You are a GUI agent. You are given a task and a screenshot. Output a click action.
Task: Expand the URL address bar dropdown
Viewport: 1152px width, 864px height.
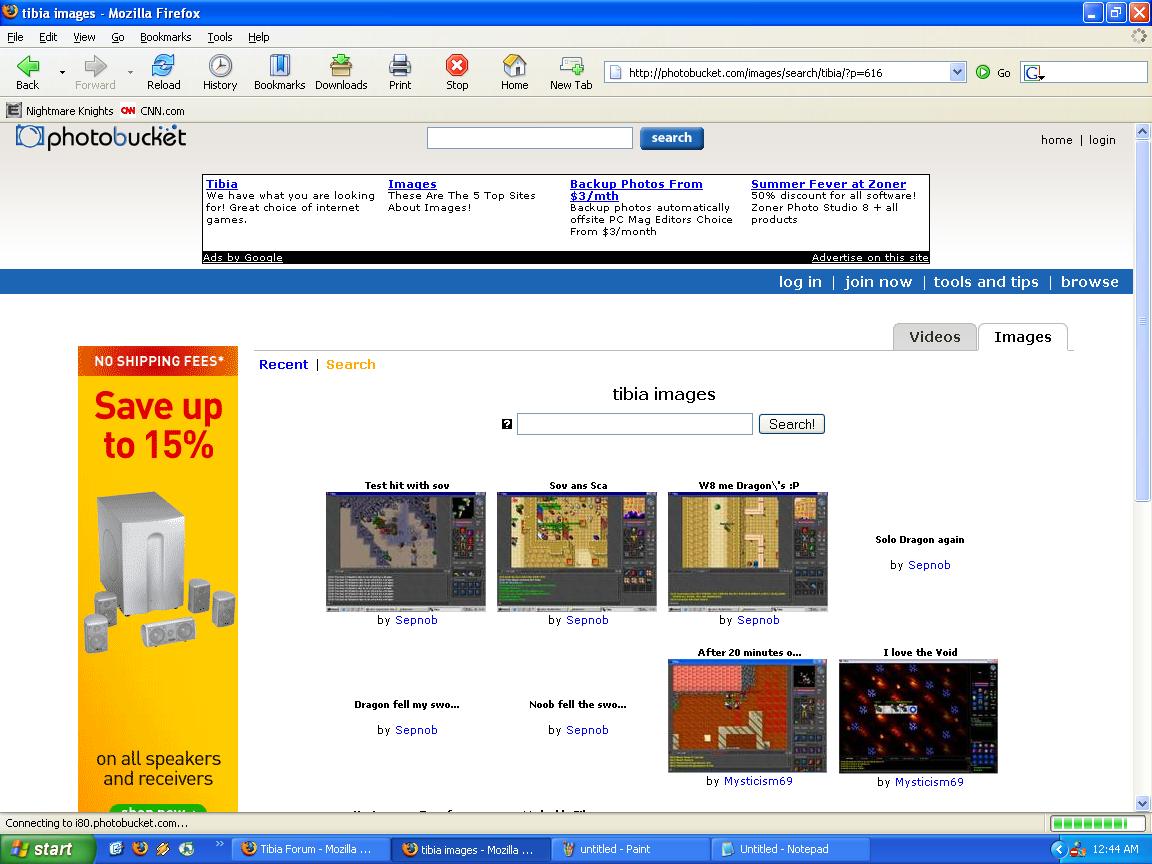click(x=956, y=72)
